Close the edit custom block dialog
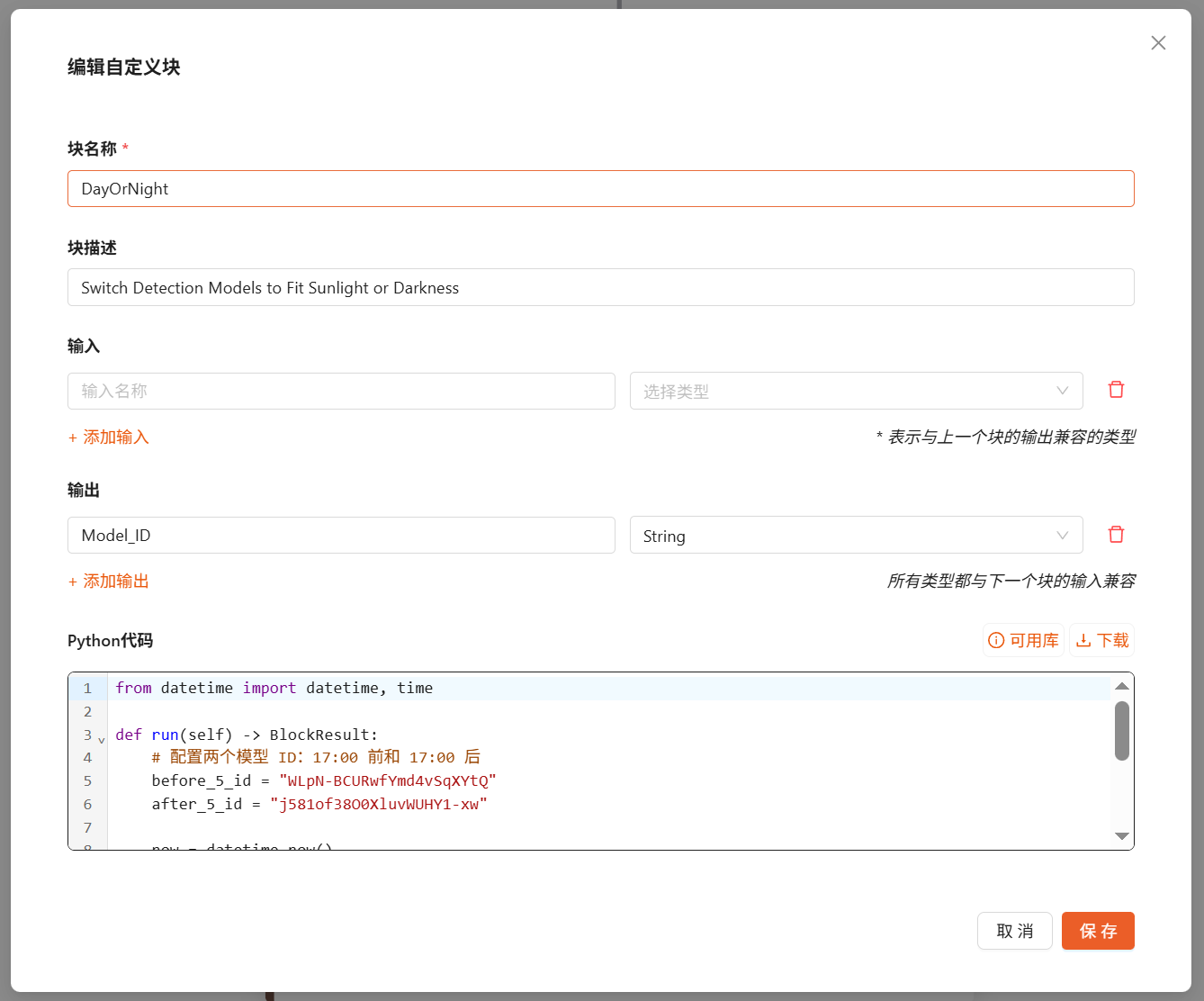 pos(1158,43)
